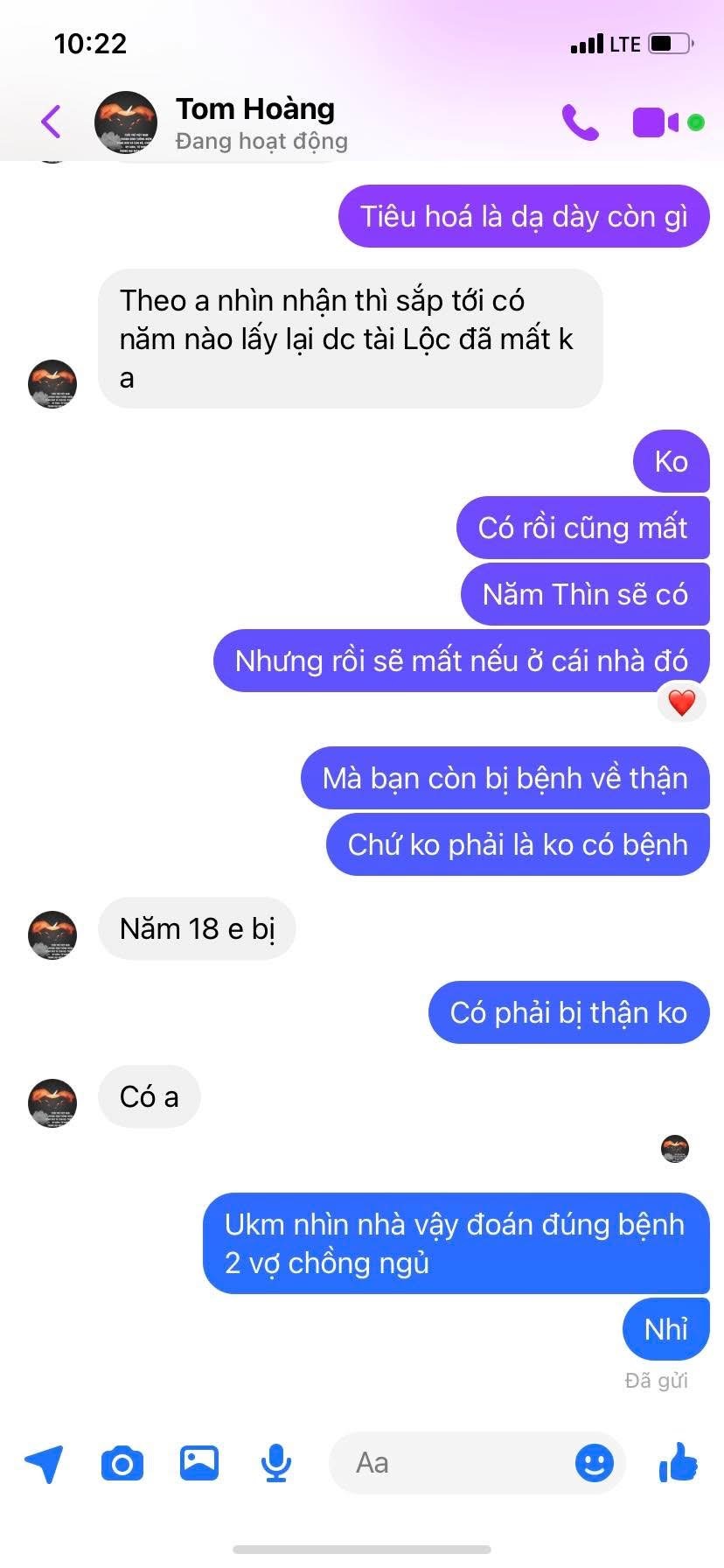Tap microphone to record voice message

(x=276, y=1463)
